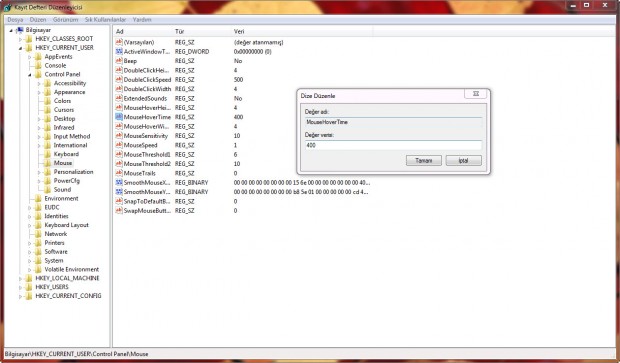Click the Cursors folder icon
Screen dimensions: 620x363
(x=47, y=110)
